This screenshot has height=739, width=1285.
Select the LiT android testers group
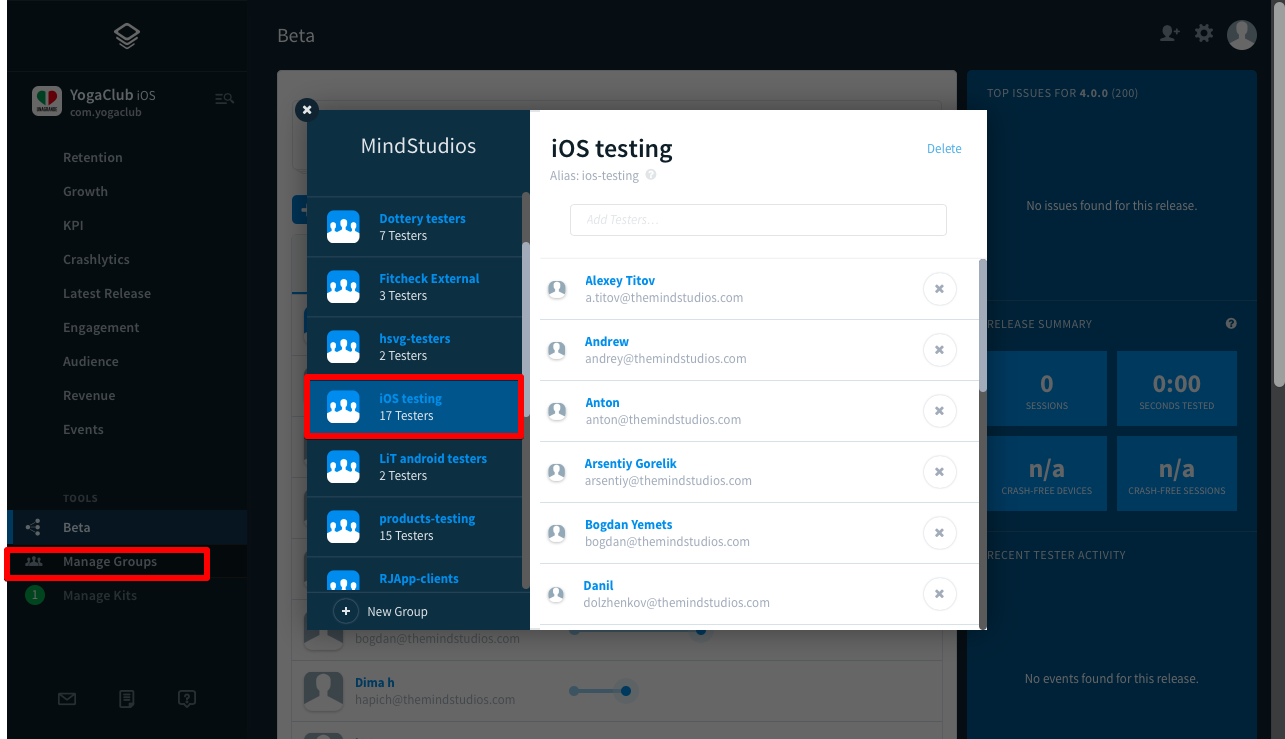coord(414,467)
